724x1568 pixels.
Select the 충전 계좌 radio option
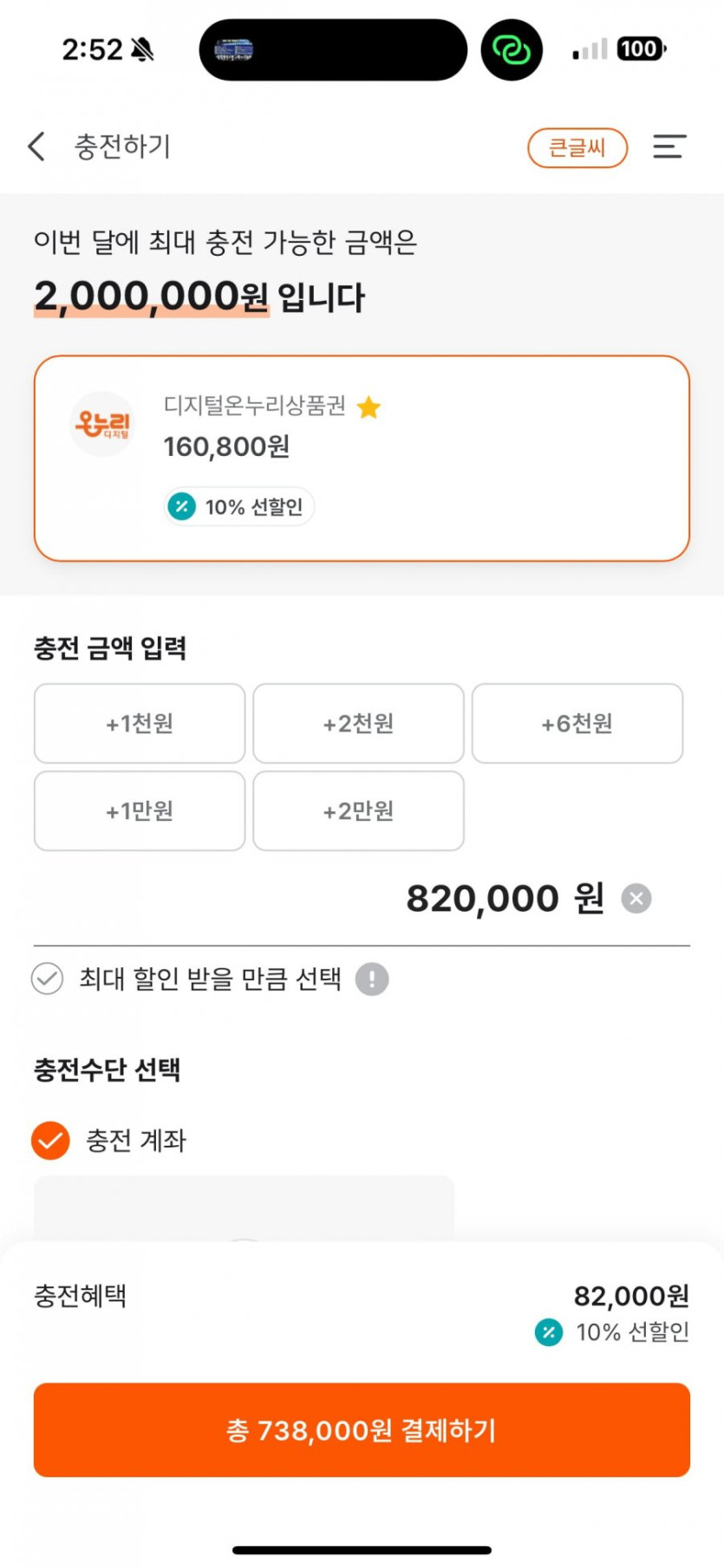coord(50,1141)
